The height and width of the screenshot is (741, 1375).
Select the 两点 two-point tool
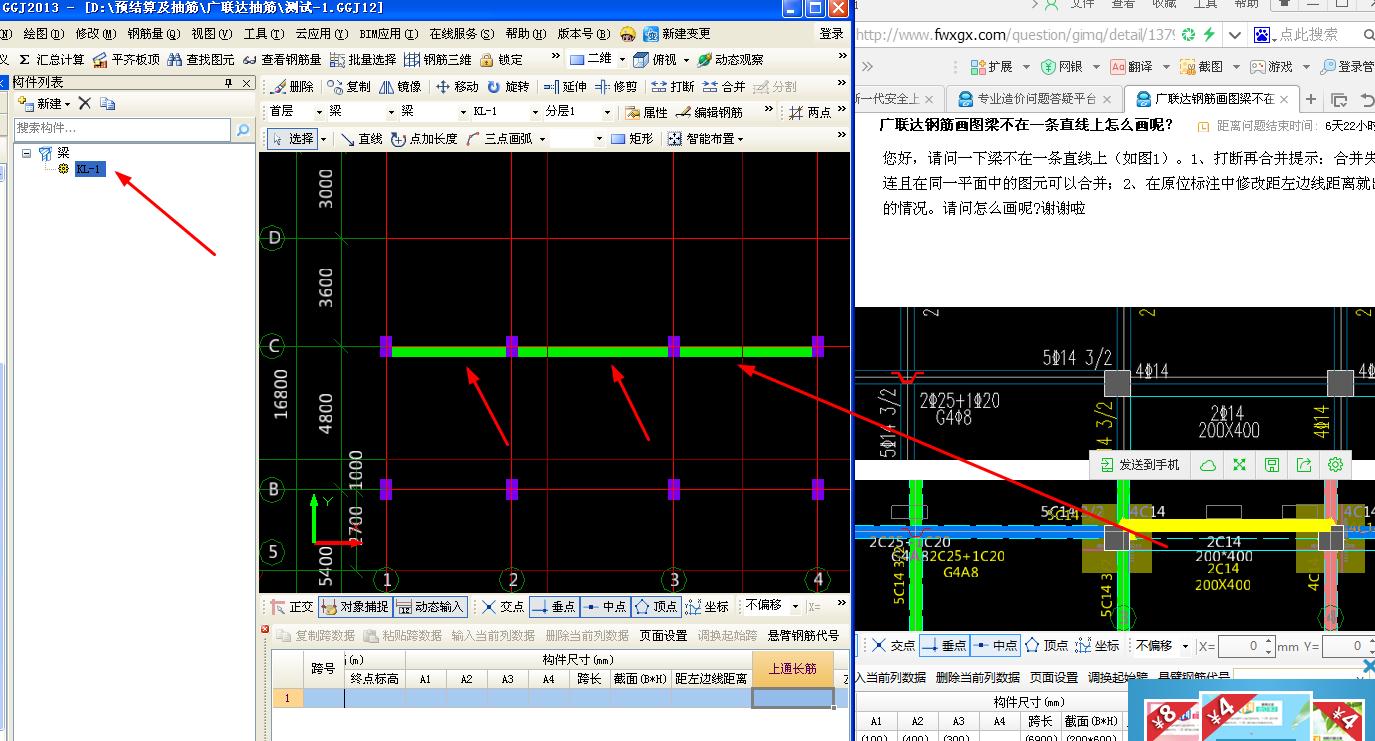pos(811,113)
